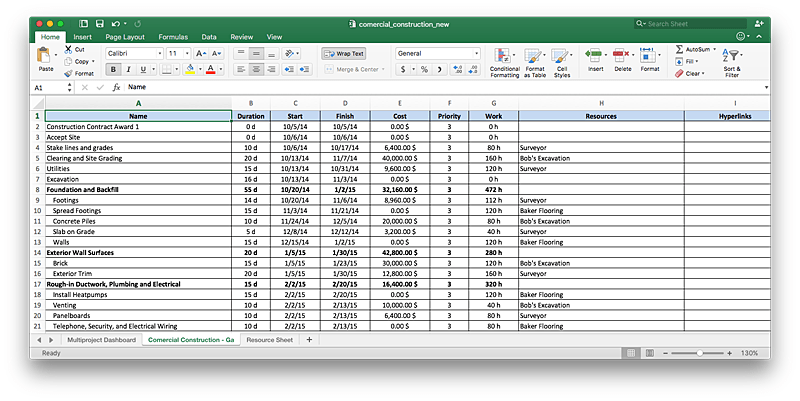Click the Merge & Center button
Screen dimensions: 800x401
tap(354, 69)
